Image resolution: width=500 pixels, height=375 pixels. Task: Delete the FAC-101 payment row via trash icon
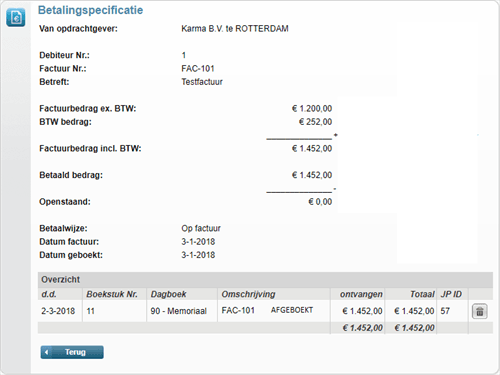[x=480, y=311]
